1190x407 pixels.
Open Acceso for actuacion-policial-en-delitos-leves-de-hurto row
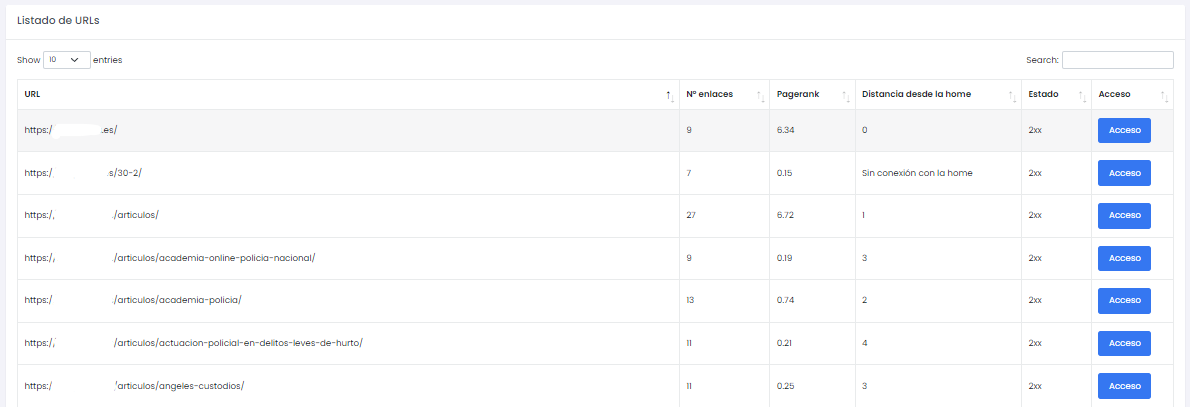[1124, 343]
